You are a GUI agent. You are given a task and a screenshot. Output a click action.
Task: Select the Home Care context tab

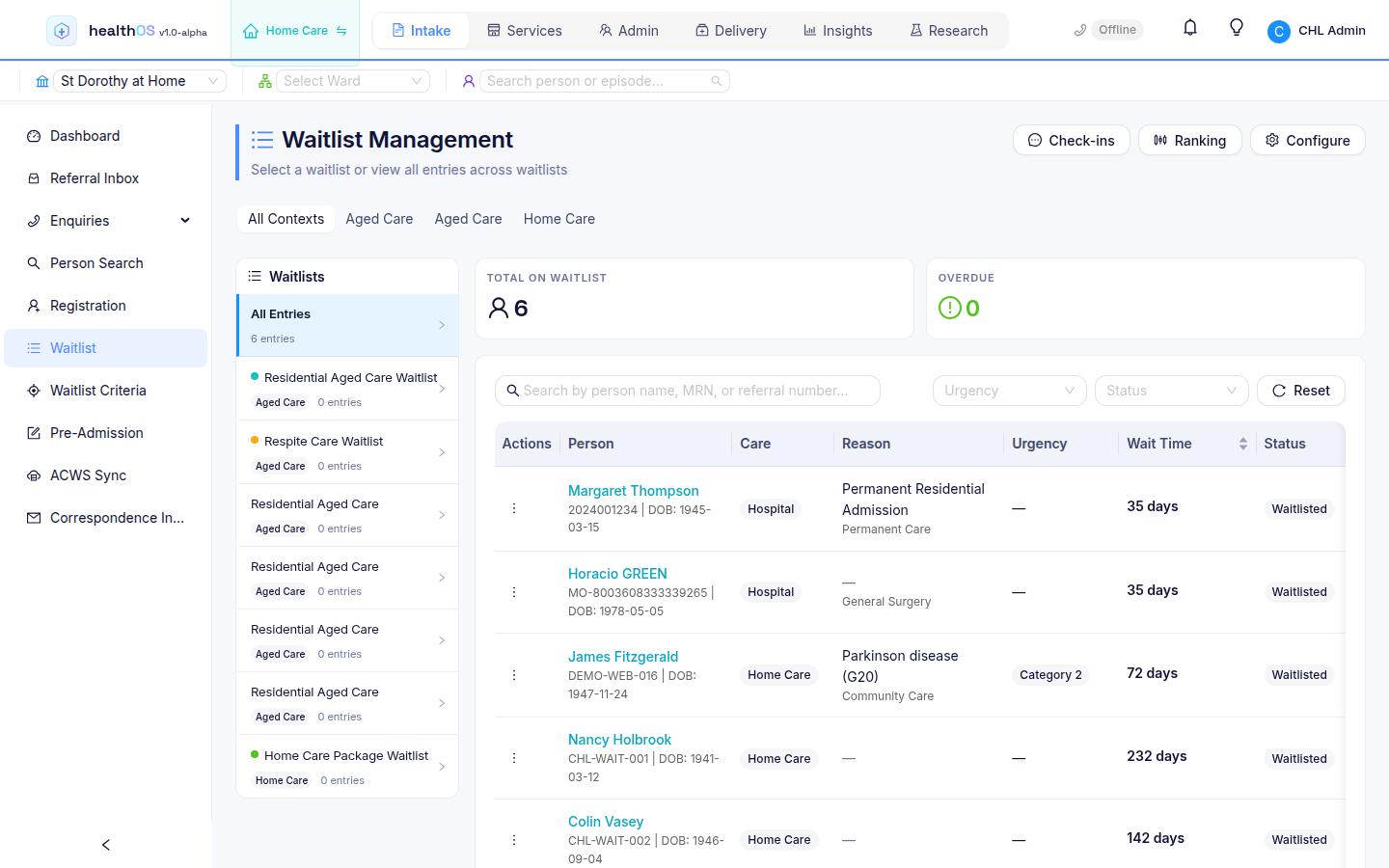559,219
